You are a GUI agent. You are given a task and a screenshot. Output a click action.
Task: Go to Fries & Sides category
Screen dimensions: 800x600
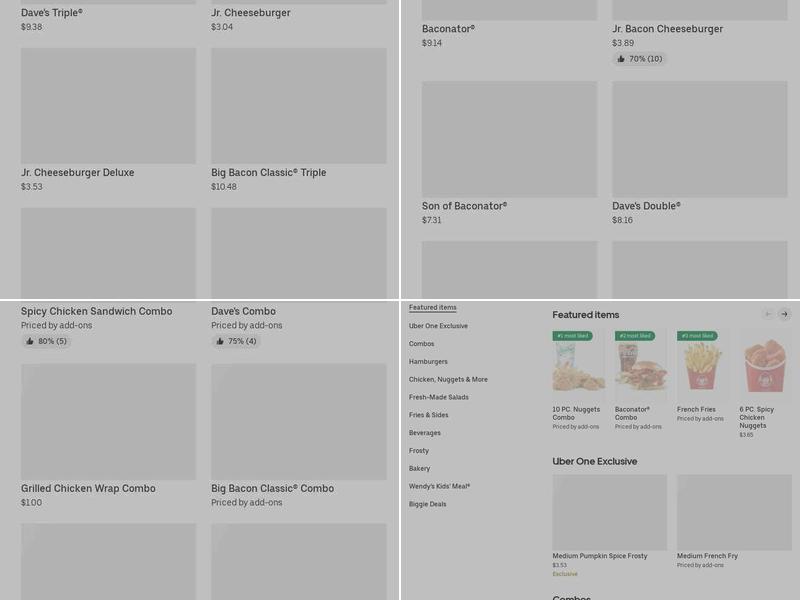[x=429, y=415]
